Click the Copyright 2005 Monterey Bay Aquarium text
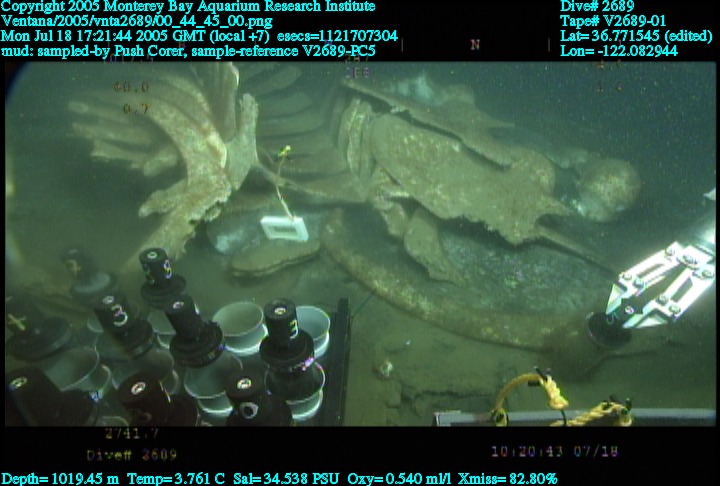720x486 pixels. (188, 7)
